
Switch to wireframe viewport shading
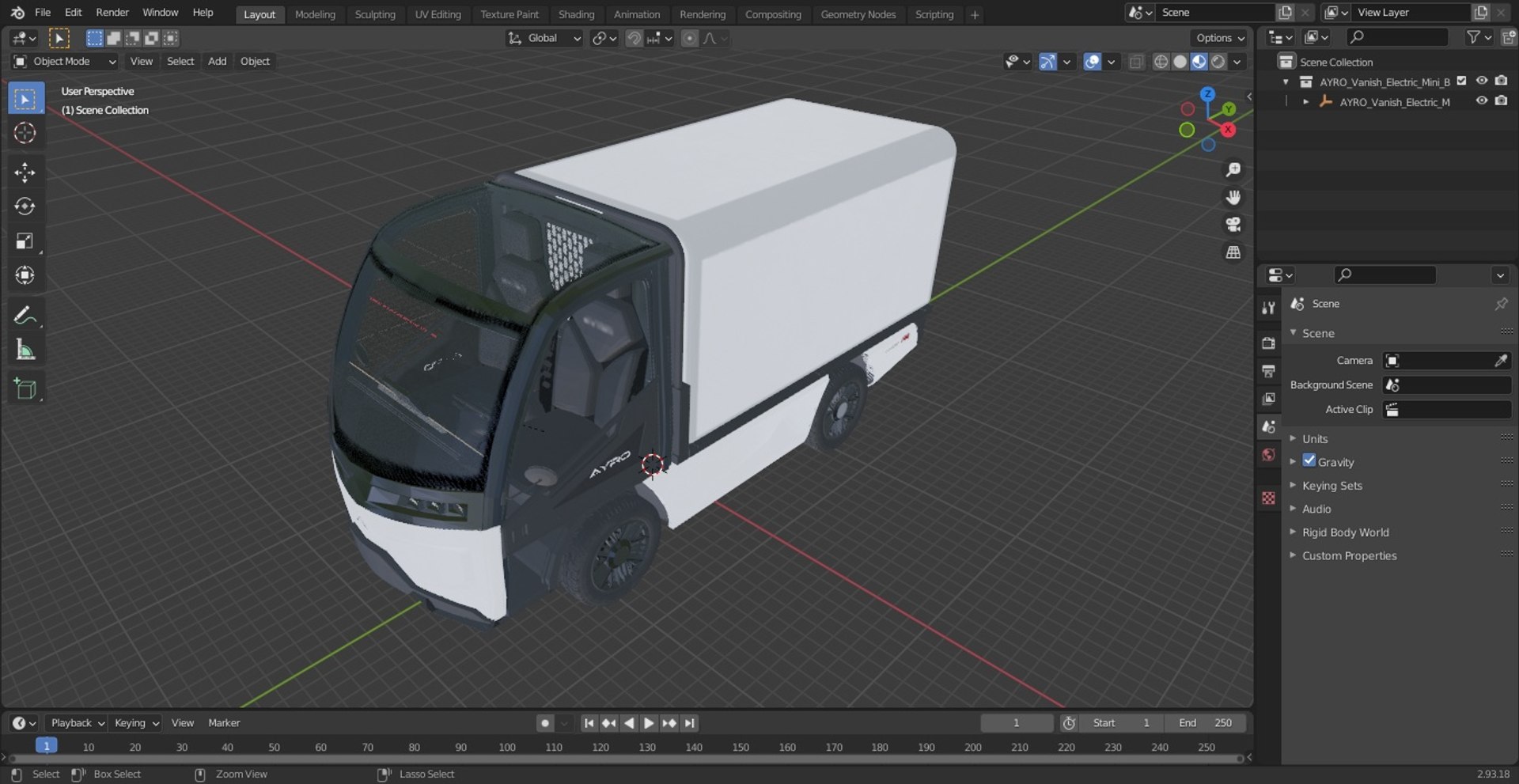1161,62
